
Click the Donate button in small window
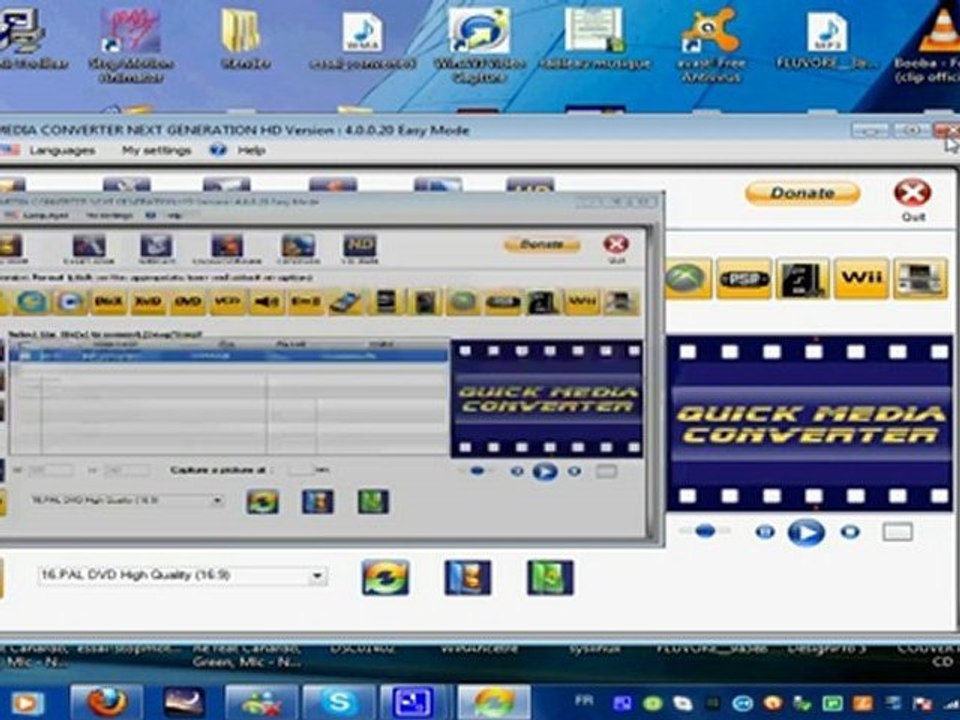click(x=541, y=245)
